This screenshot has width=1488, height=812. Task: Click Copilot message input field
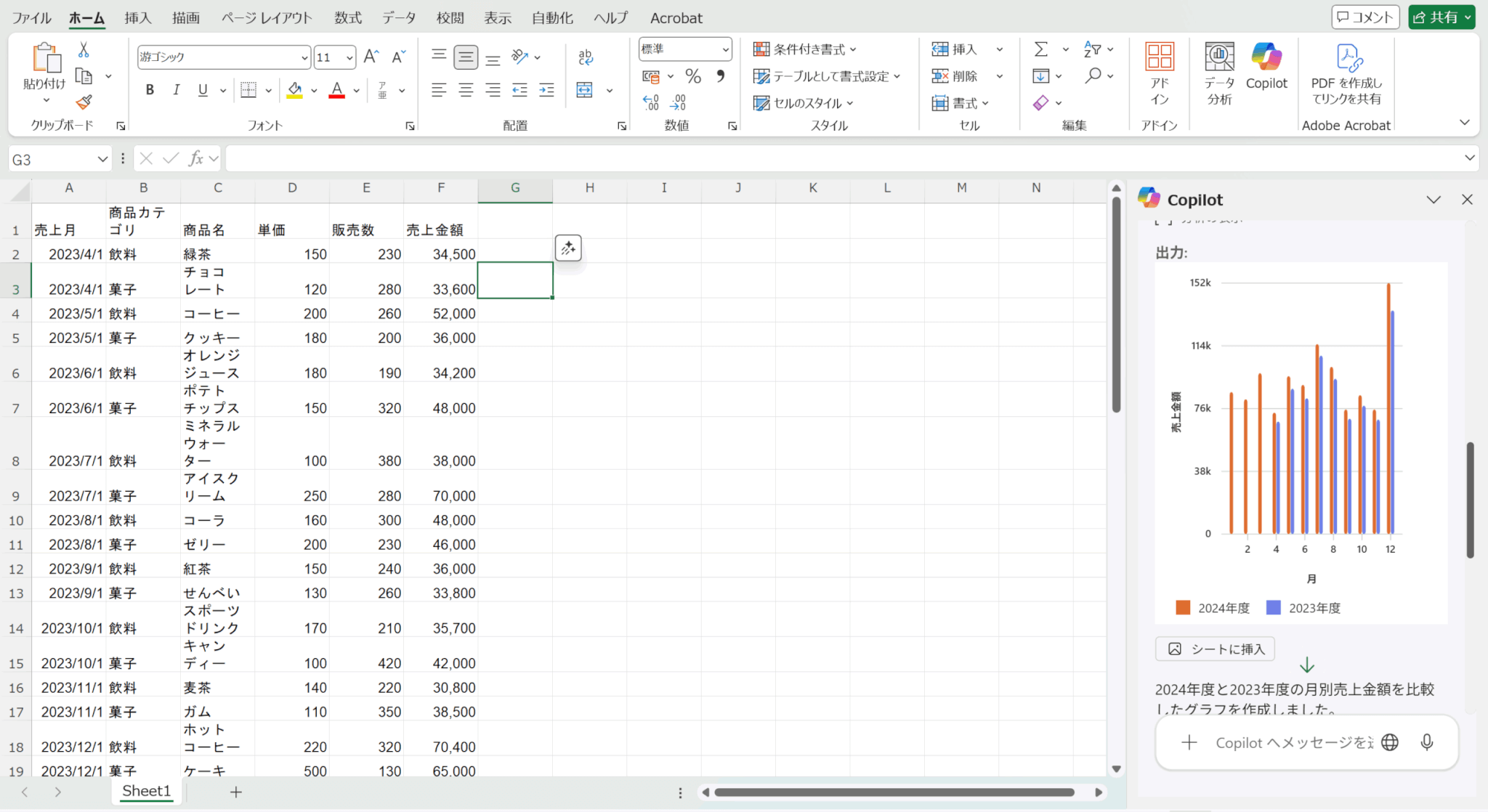tap(1294, 742)
